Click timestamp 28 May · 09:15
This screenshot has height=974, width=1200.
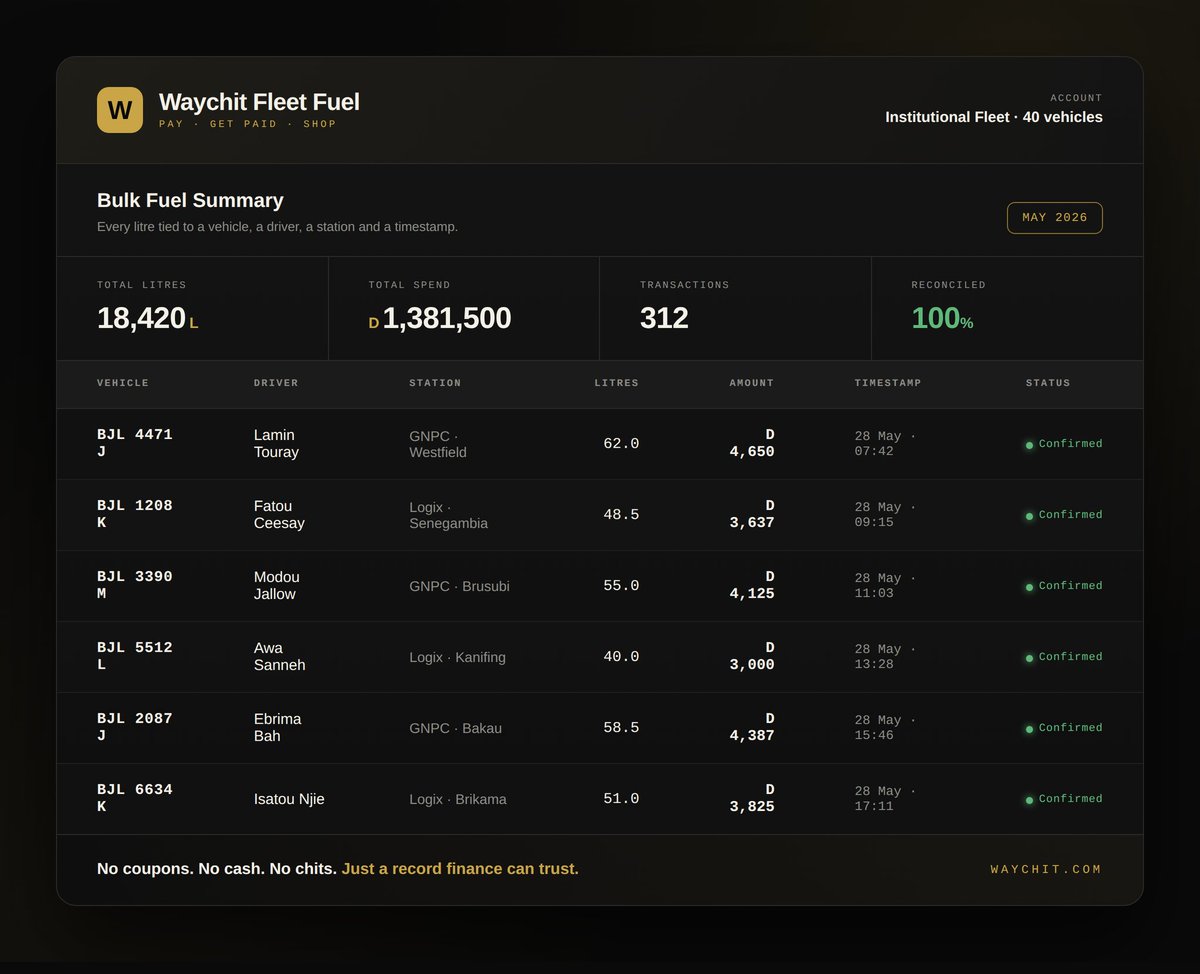885,514
